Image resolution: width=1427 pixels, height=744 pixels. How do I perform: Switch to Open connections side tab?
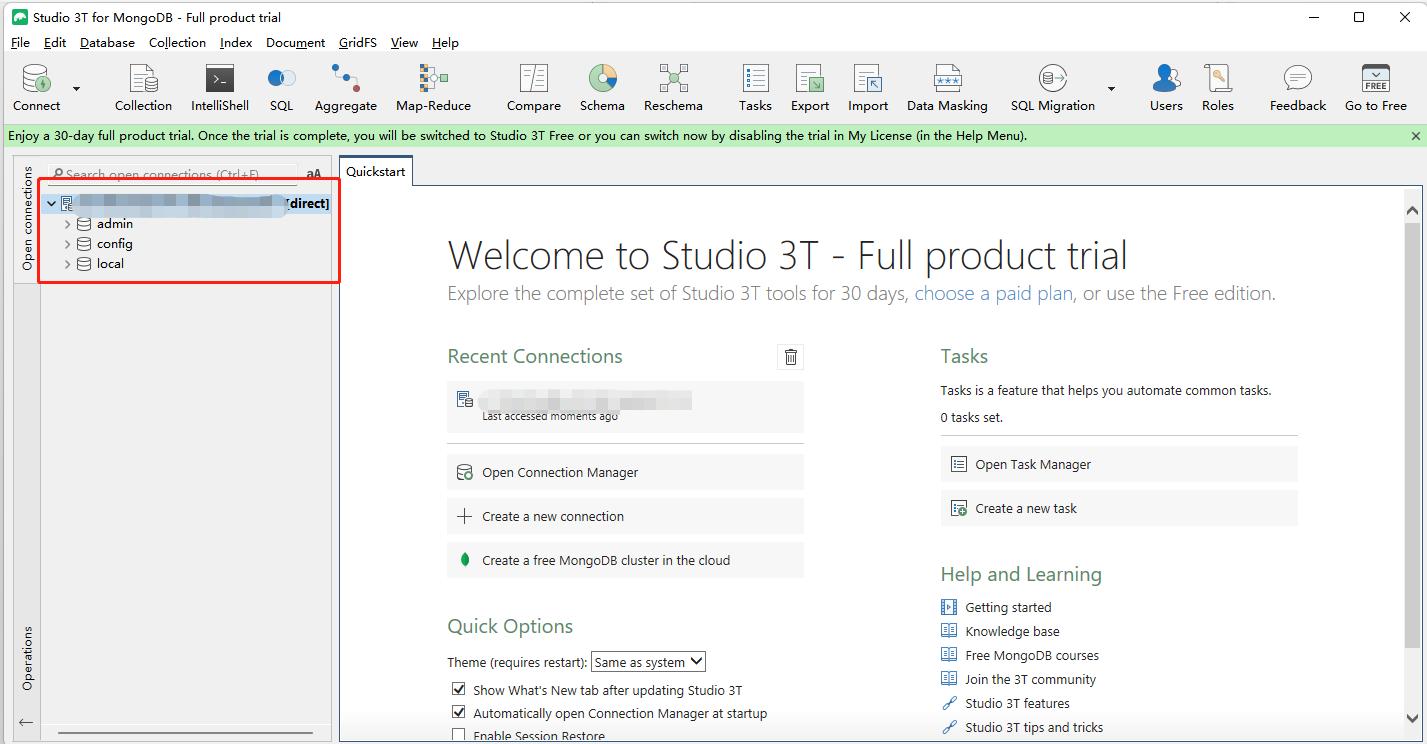[x=28, y=219]
